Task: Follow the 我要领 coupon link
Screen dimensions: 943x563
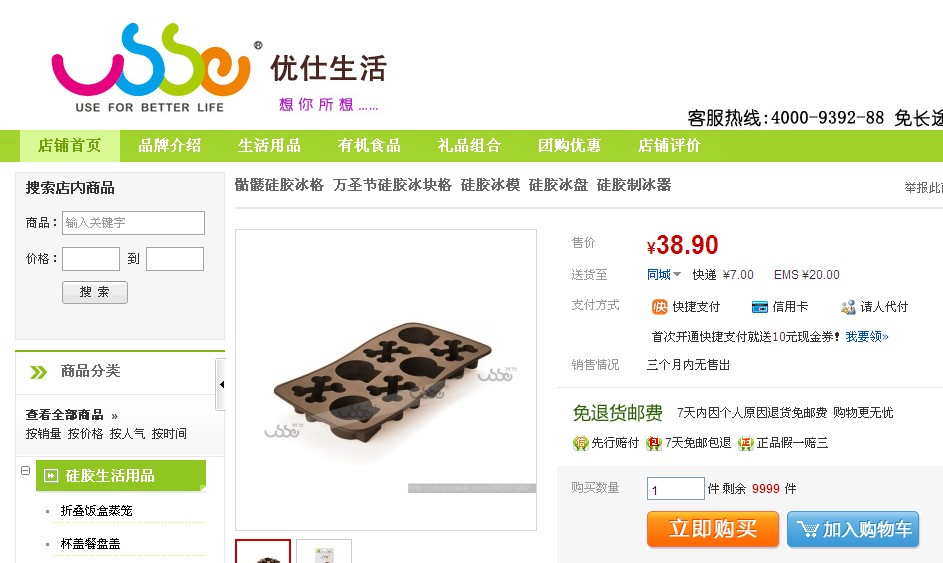Action: [867, 337]
